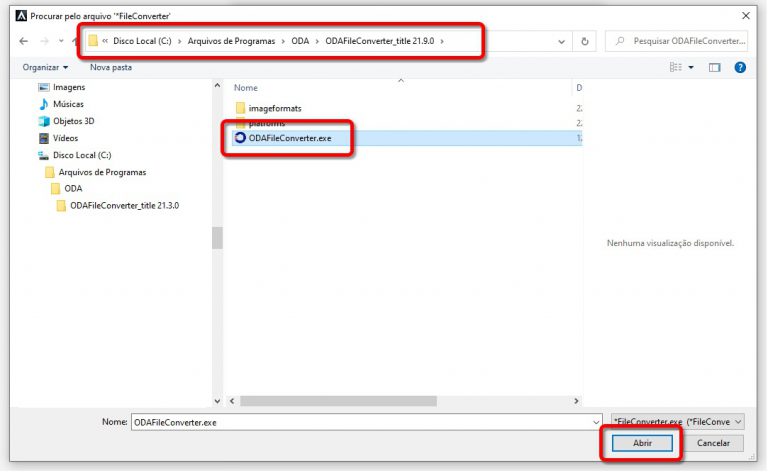Toggle the preview pane icon
This screenshot has width=768, height=473.
715,67
